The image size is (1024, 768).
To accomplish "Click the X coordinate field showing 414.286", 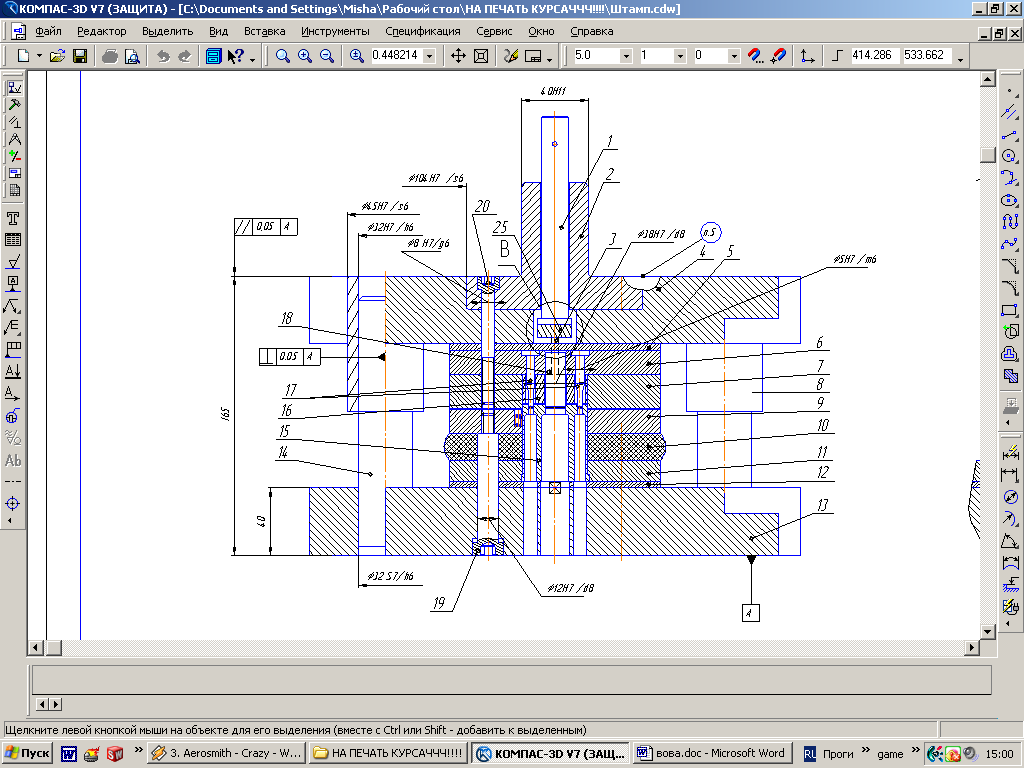I will 875,56.
